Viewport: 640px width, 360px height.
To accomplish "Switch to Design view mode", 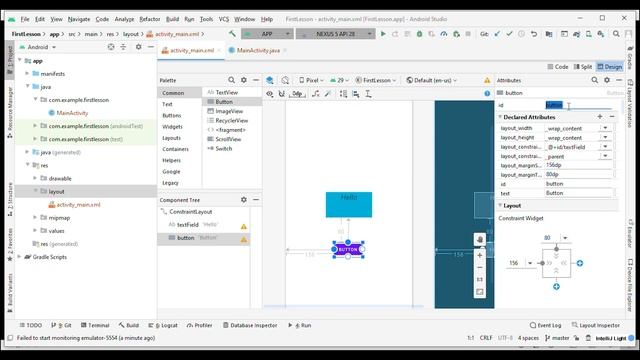I will coord(610,67).
